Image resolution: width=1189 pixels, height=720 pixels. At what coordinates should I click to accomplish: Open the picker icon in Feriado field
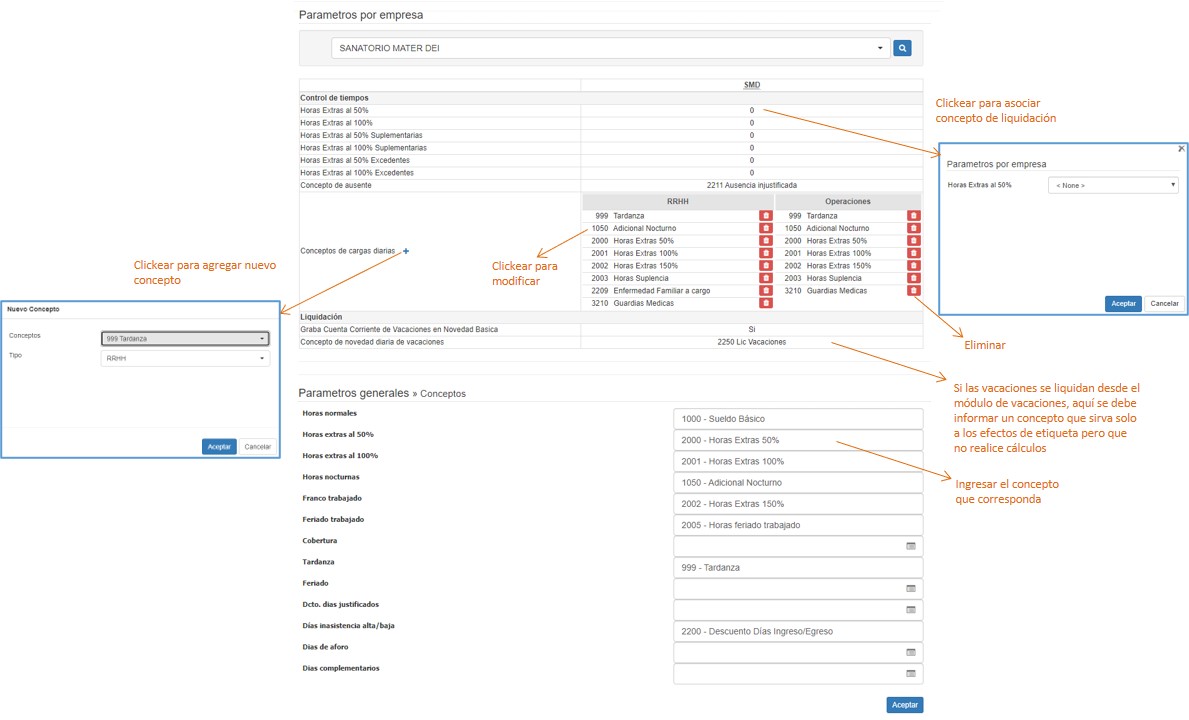point(911,589)
